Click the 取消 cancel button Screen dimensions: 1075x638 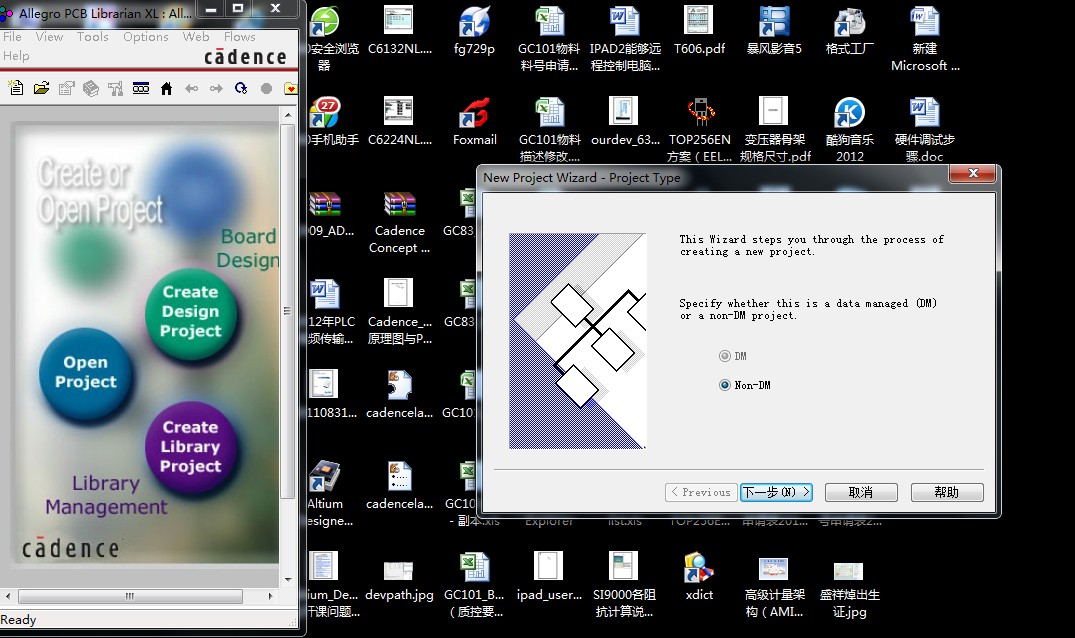pyautogui.click(x=861, y=492)
